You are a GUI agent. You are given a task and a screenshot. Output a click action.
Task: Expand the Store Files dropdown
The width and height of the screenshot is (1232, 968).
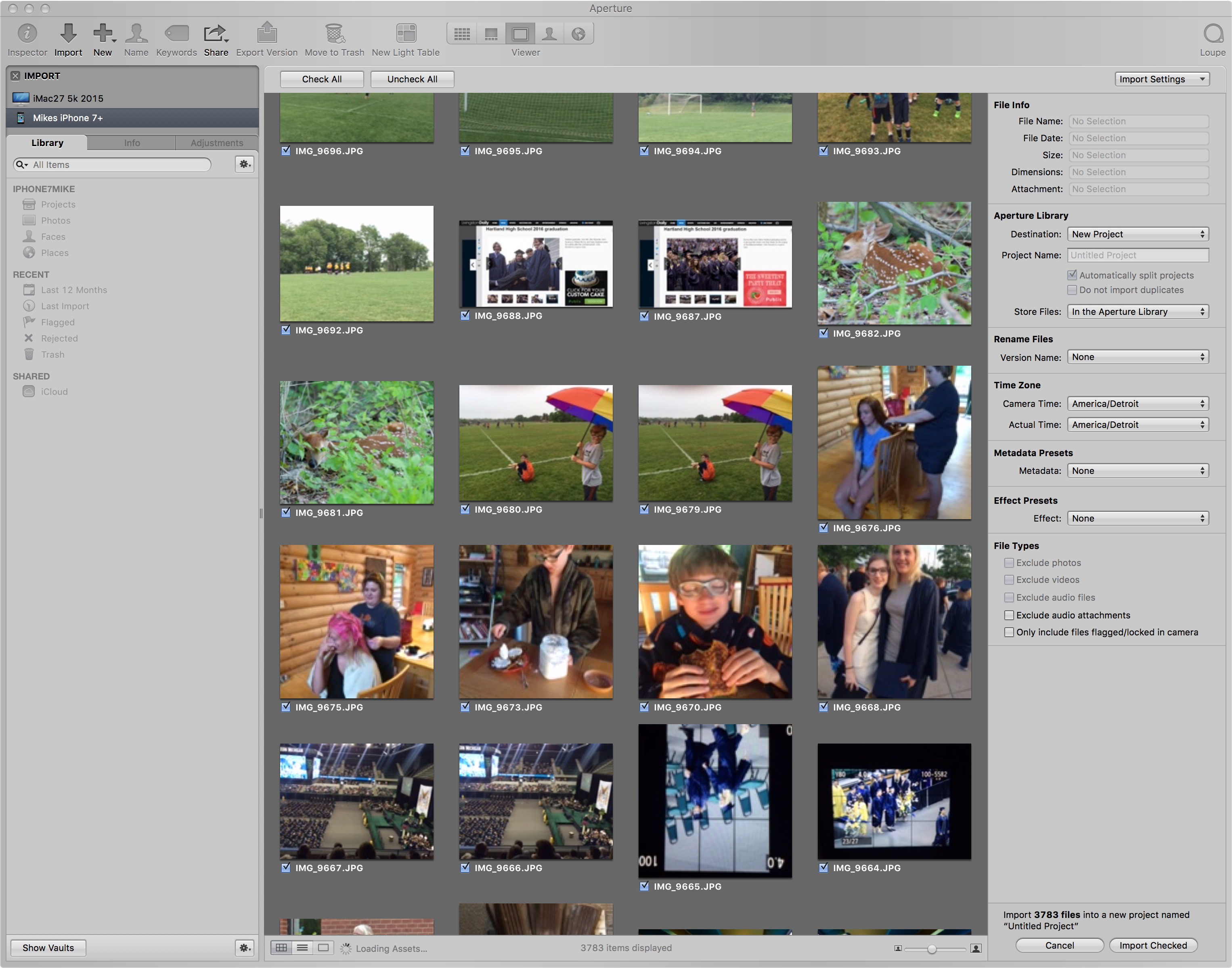tap(1138, 312)
